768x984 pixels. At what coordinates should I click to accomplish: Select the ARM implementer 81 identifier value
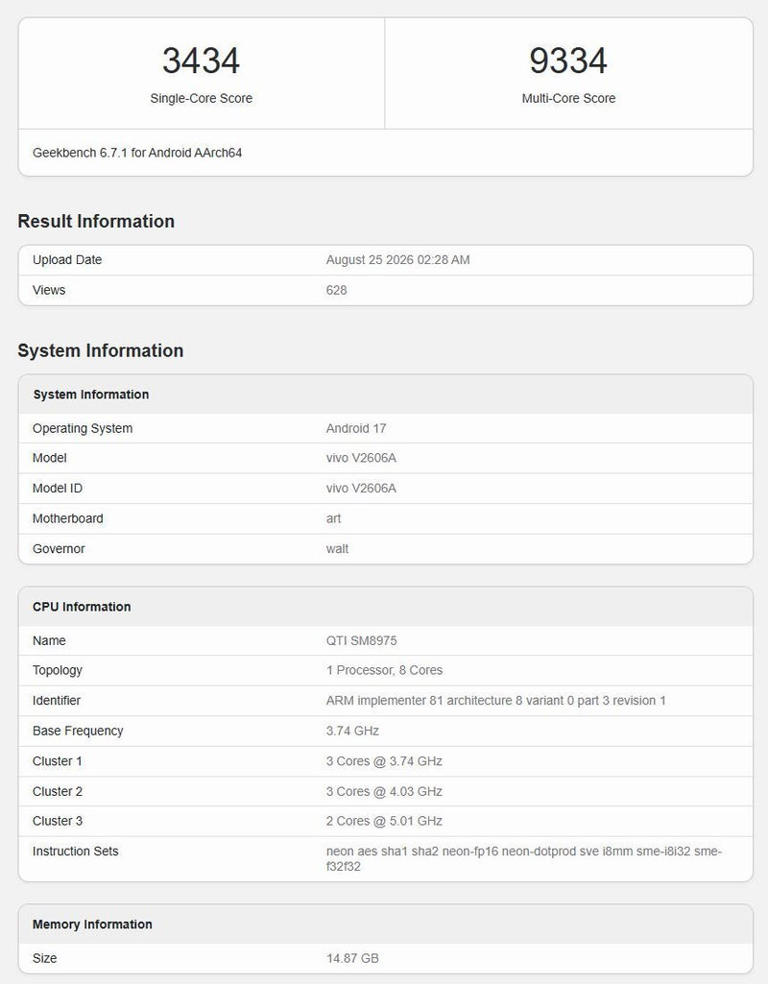click(496, 700)
